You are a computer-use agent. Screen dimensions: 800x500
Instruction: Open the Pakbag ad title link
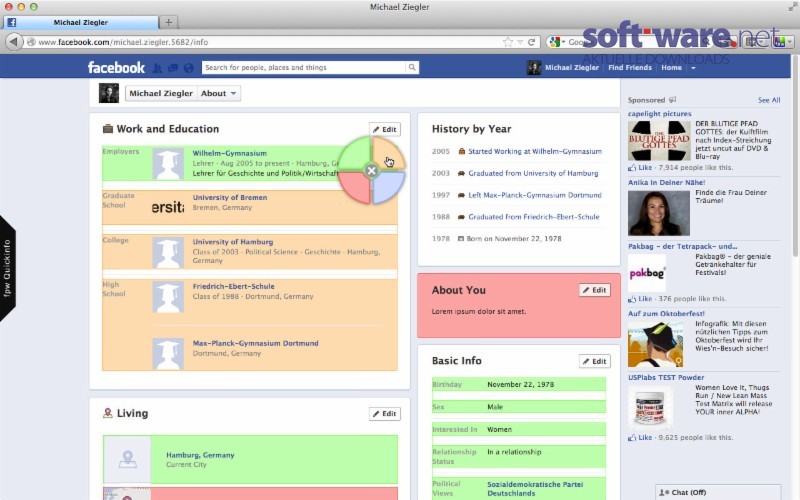coord(682,246)
